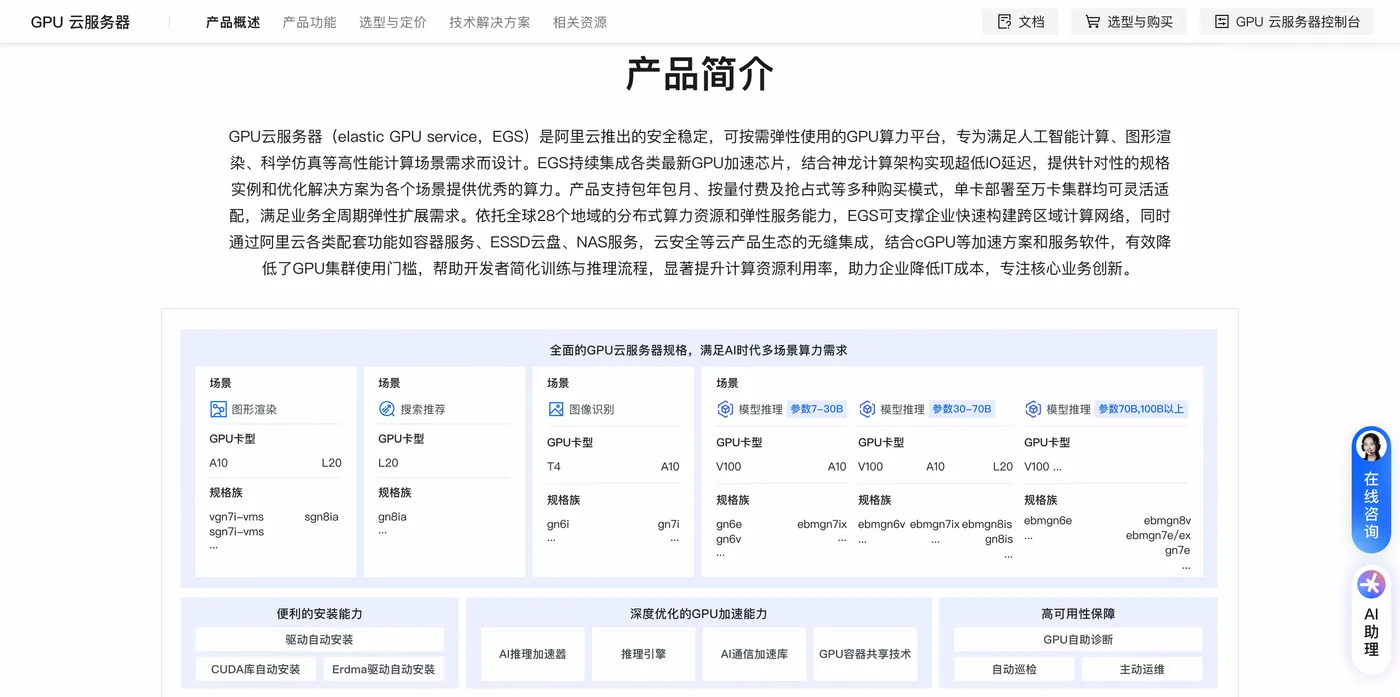Click the 参数70B,100B以上 tag
Viewport: 1400px width, 697px height.
(x=1141, y=409)
